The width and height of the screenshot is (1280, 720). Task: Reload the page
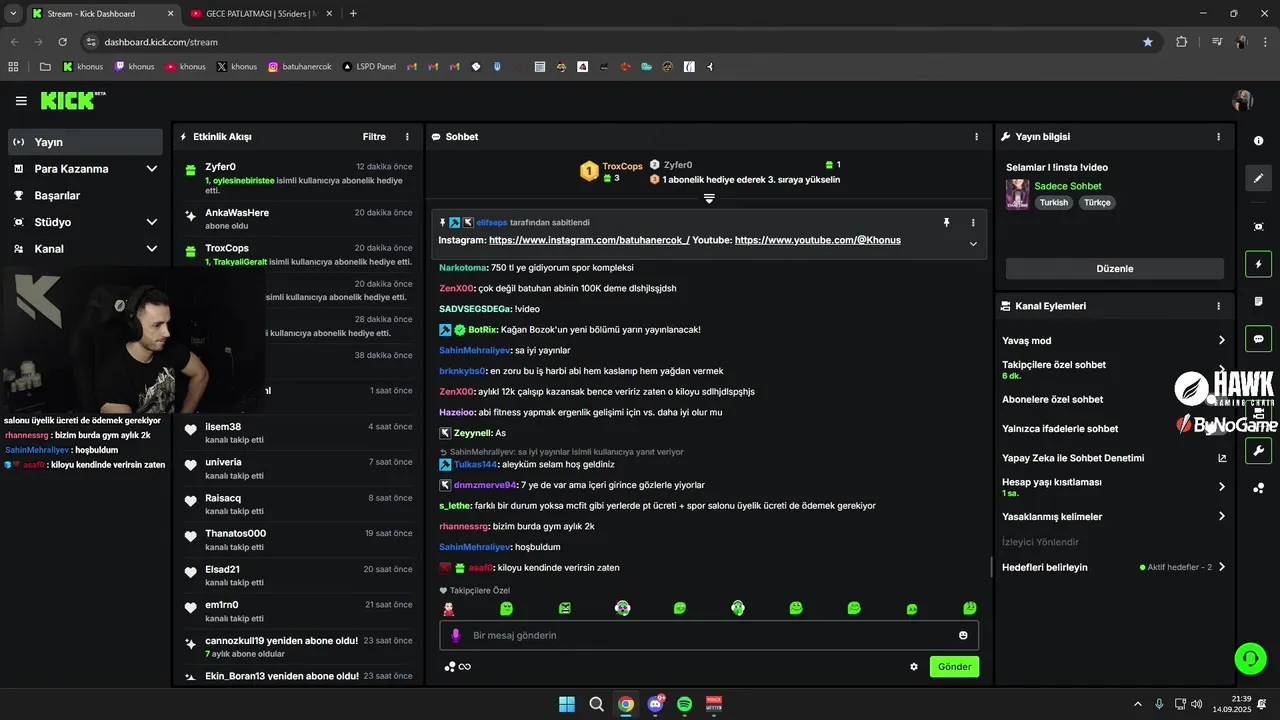pyautogui.click(x=62, y=42)
